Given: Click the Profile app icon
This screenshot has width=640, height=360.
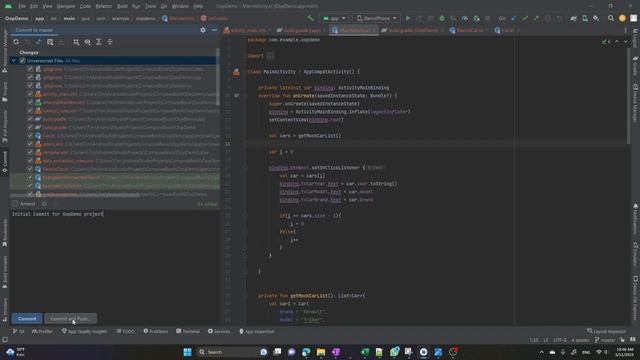Looking at the screenshot, I should tap(464, 18).
